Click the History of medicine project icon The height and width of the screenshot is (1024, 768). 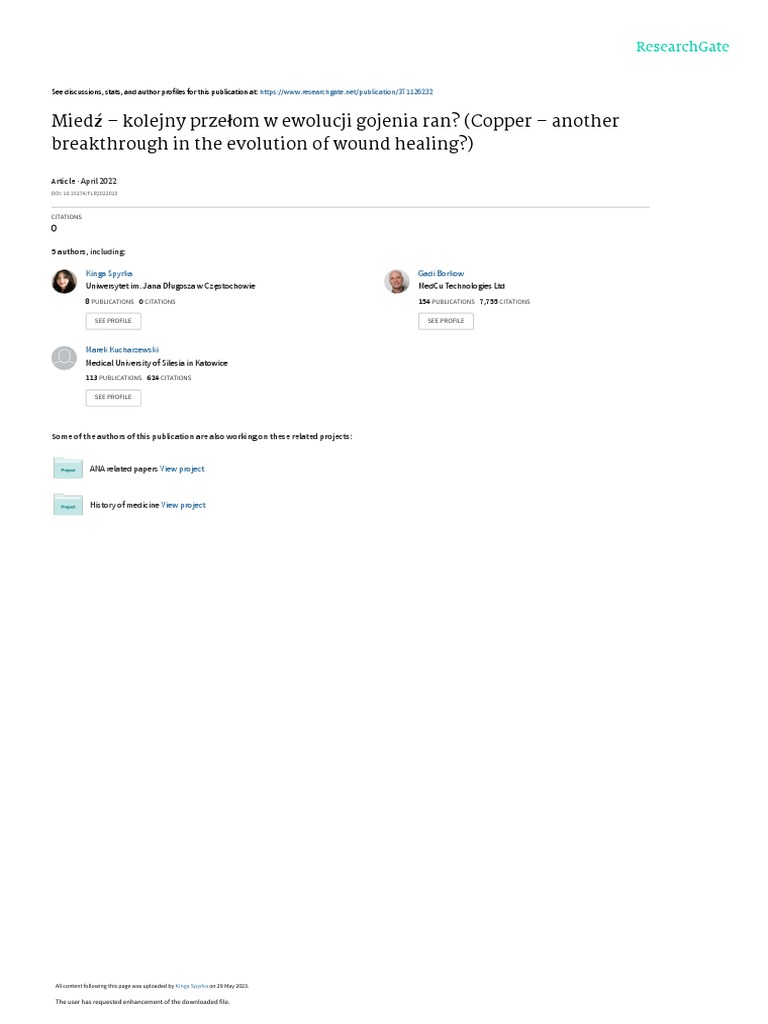pyautogui.click(x=68, y=505)
